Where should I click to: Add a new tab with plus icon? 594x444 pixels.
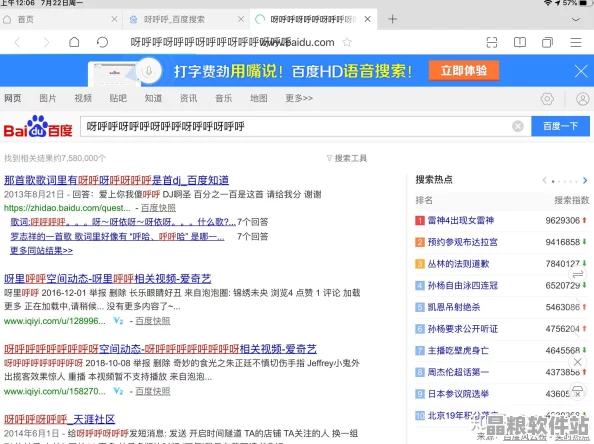point(393,19)
